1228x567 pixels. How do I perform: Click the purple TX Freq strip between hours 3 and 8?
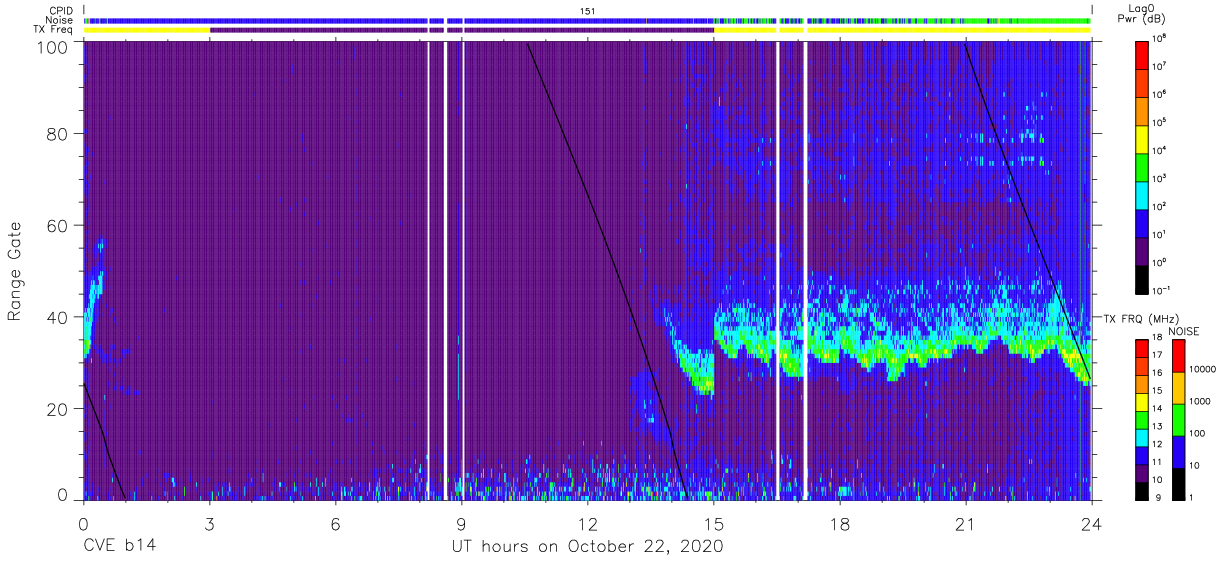pyautogui.click(x=318, y=30)
